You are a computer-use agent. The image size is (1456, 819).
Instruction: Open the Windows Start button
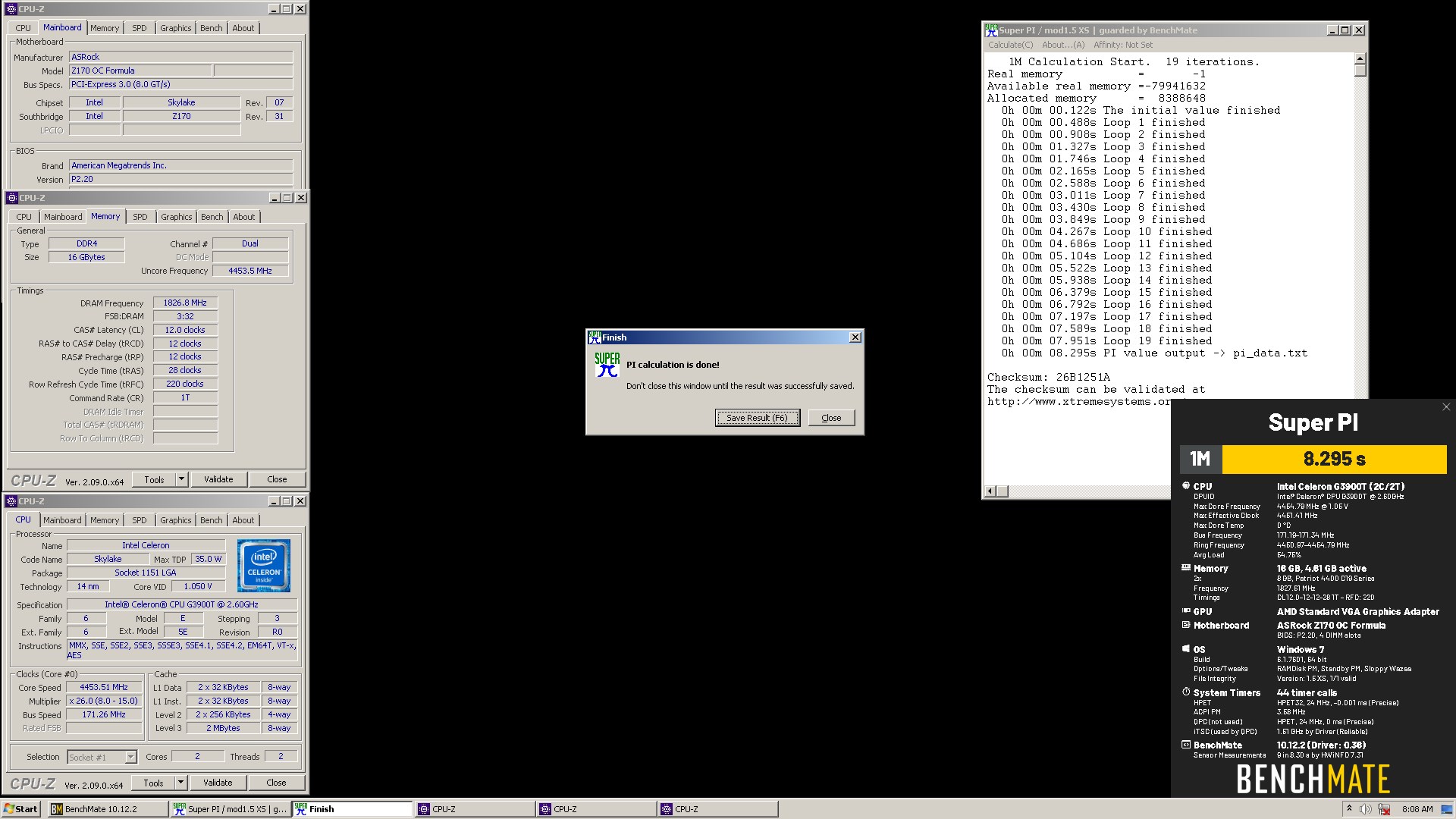tap(21, 809)
